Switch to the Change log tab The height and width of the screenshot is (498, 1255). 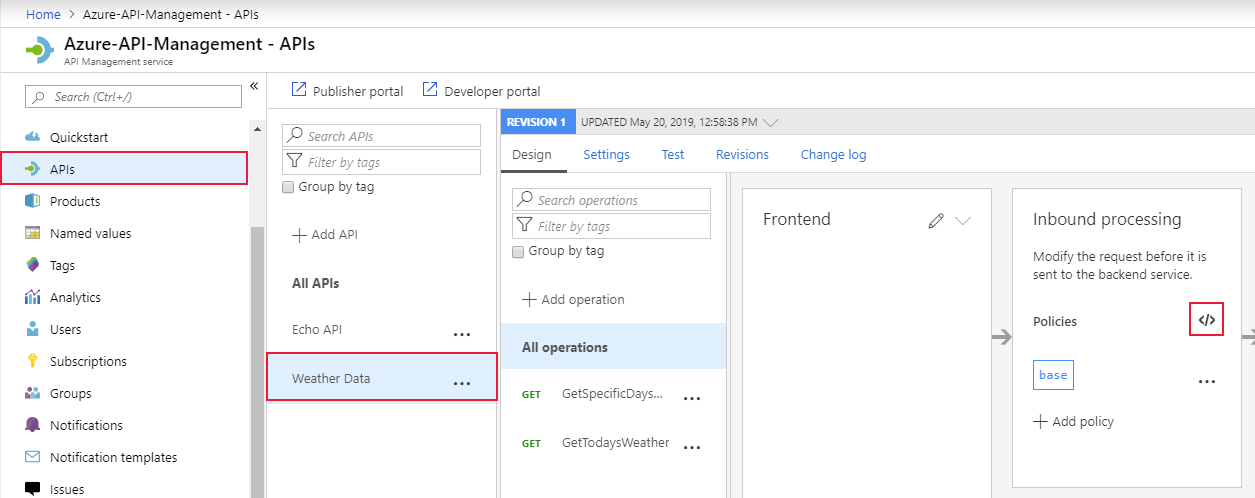point(834,155)
